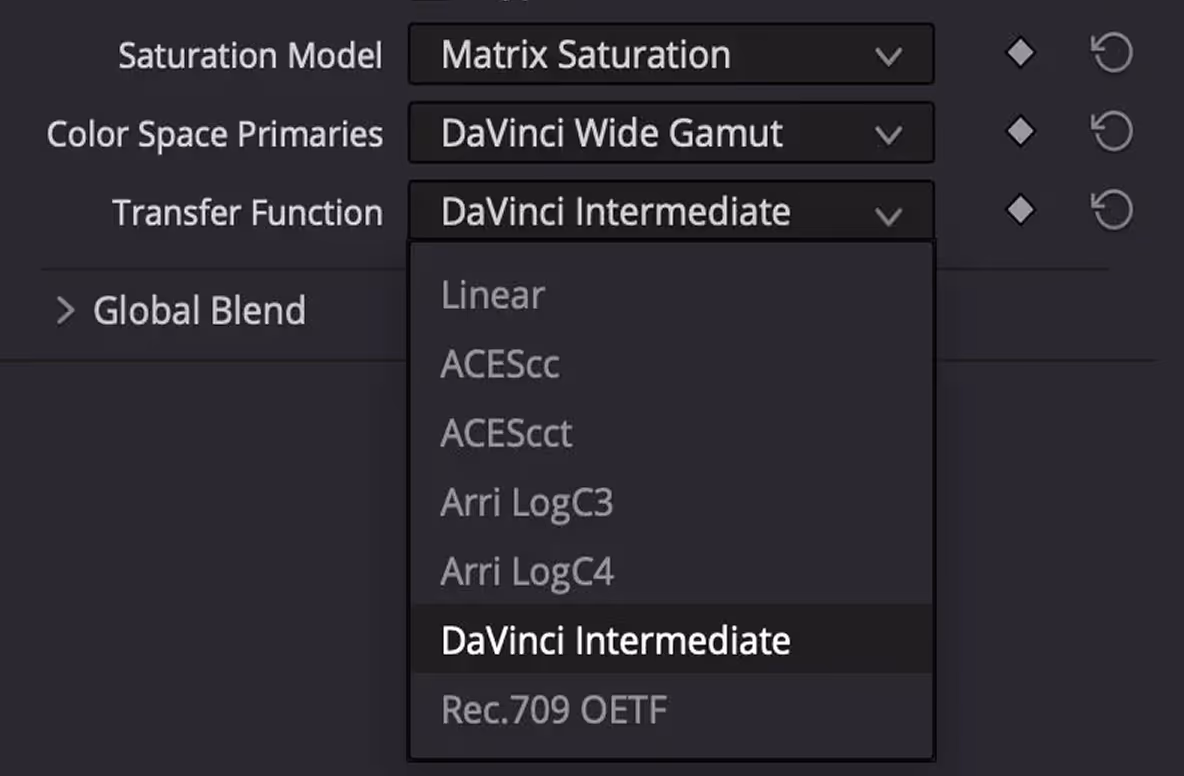Image resolution: width=1184 pixels, height=776 pixels.
Task: Collapse the Transfer Function dropdown
Action: (671, 211)
